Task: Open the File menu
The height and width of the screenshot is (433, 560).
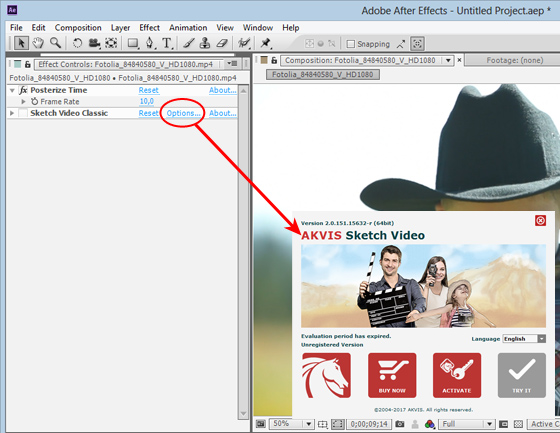Action: click(x=16, y=28)
